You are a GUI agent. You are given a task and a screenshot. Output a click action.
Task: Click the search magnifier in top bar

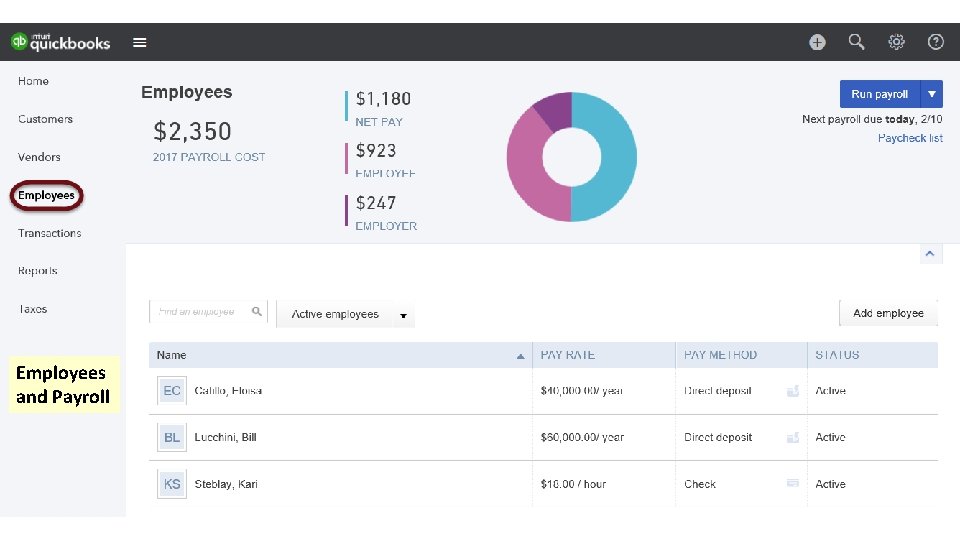857,42
